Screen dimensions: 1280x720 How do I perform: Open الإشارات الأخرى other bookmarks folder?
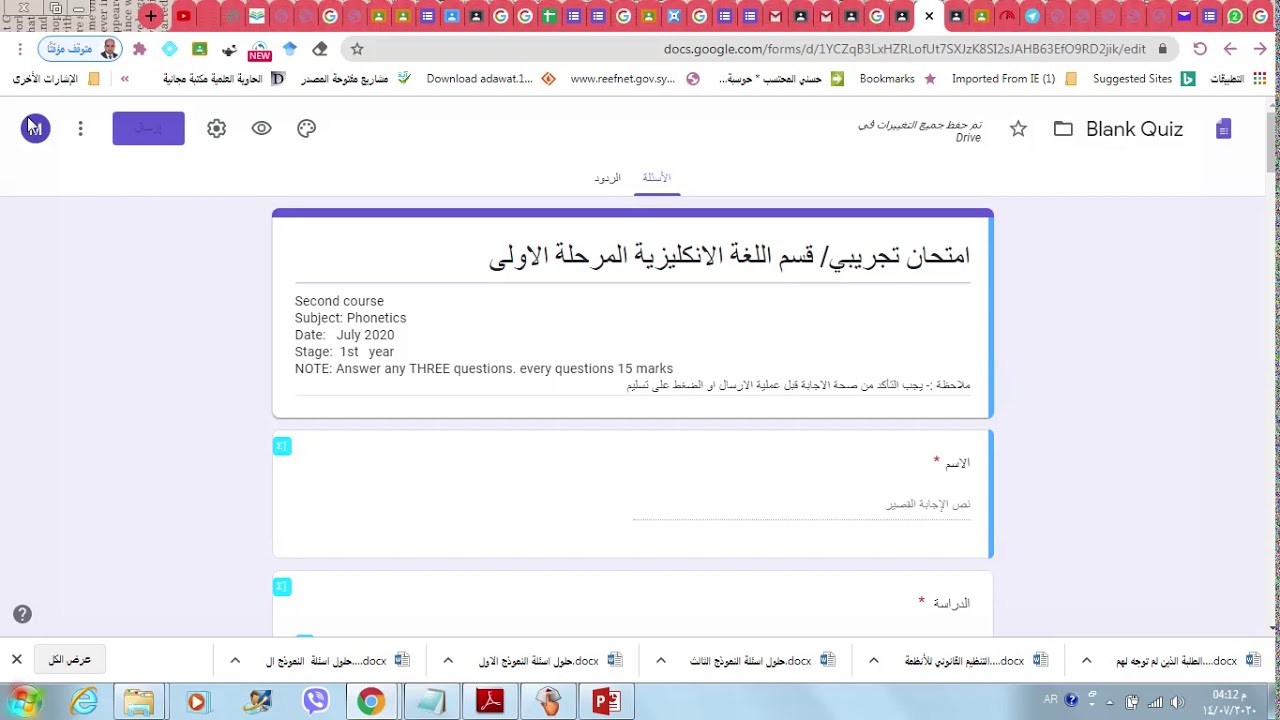point(56,79)
